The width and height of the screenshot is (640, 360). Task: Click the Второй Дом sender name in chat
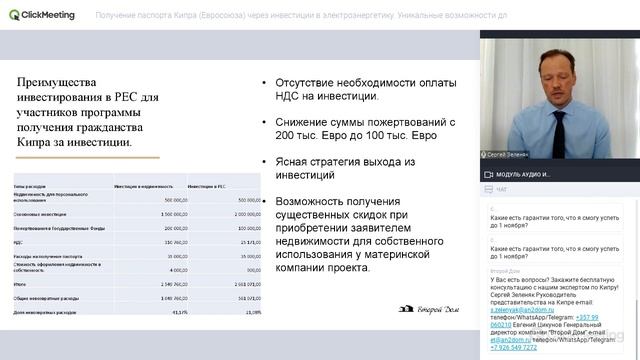pyautogui.click(x=505, y=271)
